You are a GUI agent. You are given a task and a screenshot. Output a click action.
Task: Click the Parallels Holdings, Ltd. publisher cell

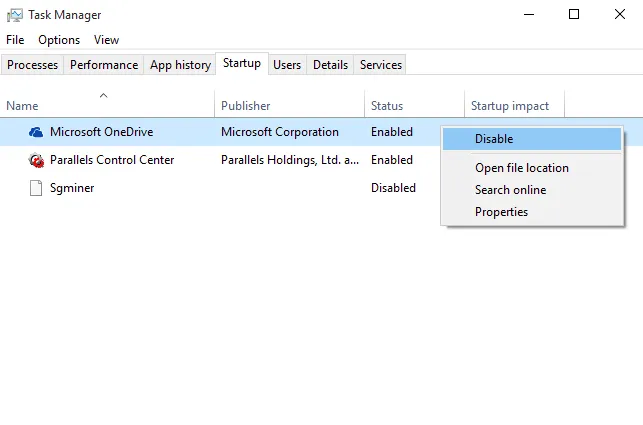click(x=290, y=160)
